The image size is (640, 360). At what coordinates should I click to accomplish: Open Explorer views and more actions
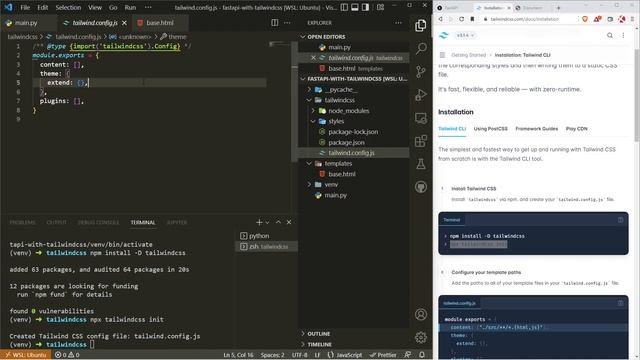(398, 23)
